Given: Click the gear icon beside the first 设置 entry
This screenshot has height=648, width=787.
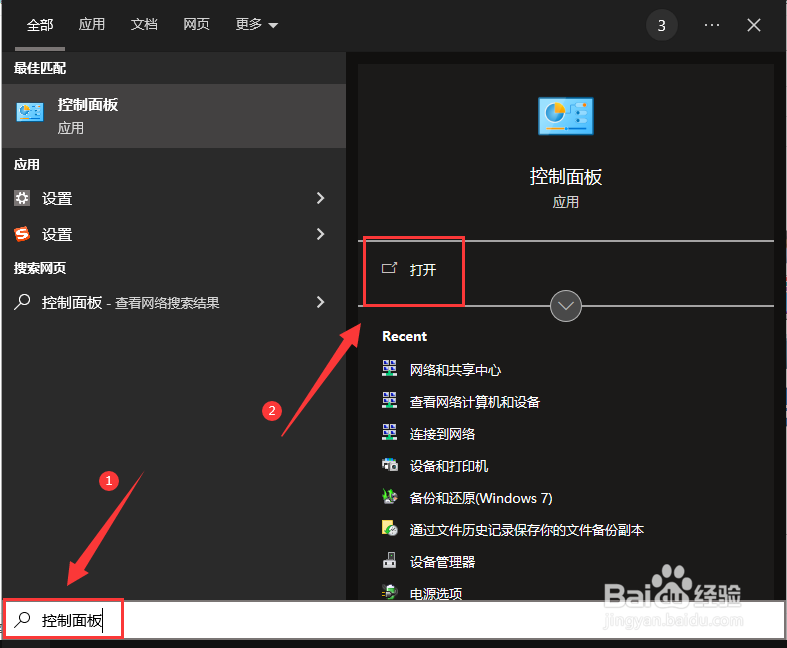Looking at the screenshot, I should tap(22, 198).
